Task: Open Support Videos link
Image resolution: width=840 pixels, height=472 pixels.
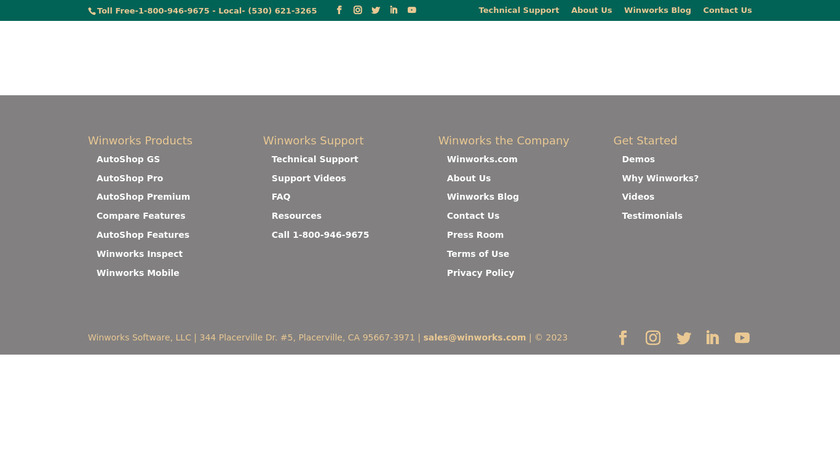Action: coord(309,178)
